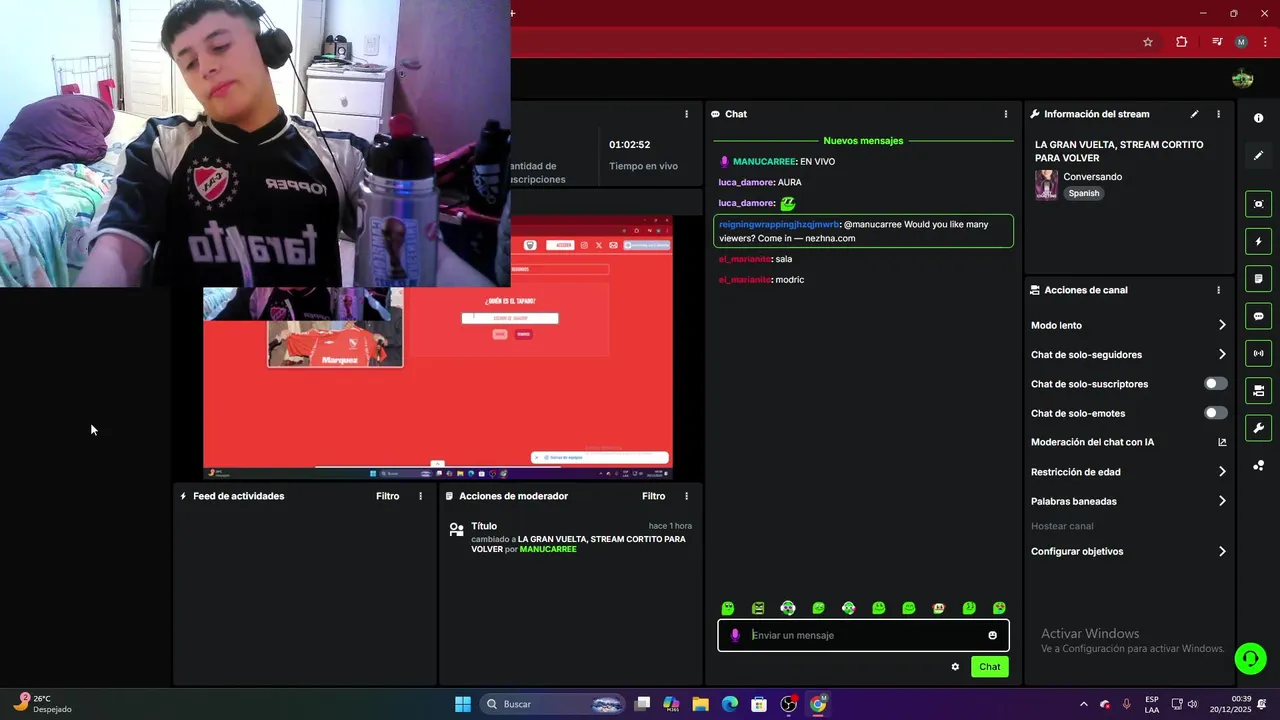Click the channel avatar at top right
This screenshot has height=720, width=1280.
coord(1242,79)
